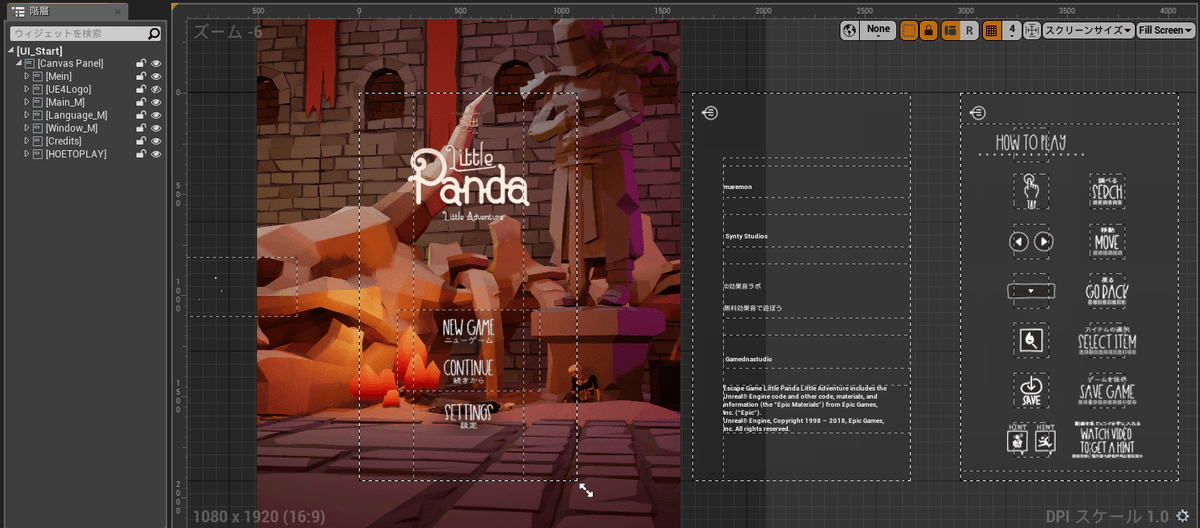This screenshot has height=528, width=1200.
Task: Expand the Main_M tree item
Action: (x=27, y=102)
